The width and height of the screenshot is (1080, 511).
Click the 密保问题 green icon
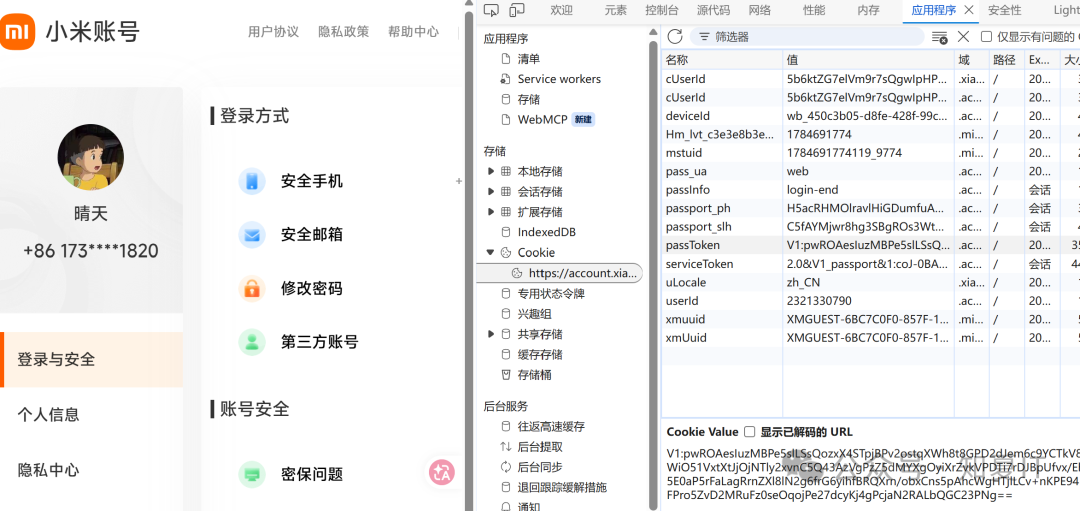[252, 474]
